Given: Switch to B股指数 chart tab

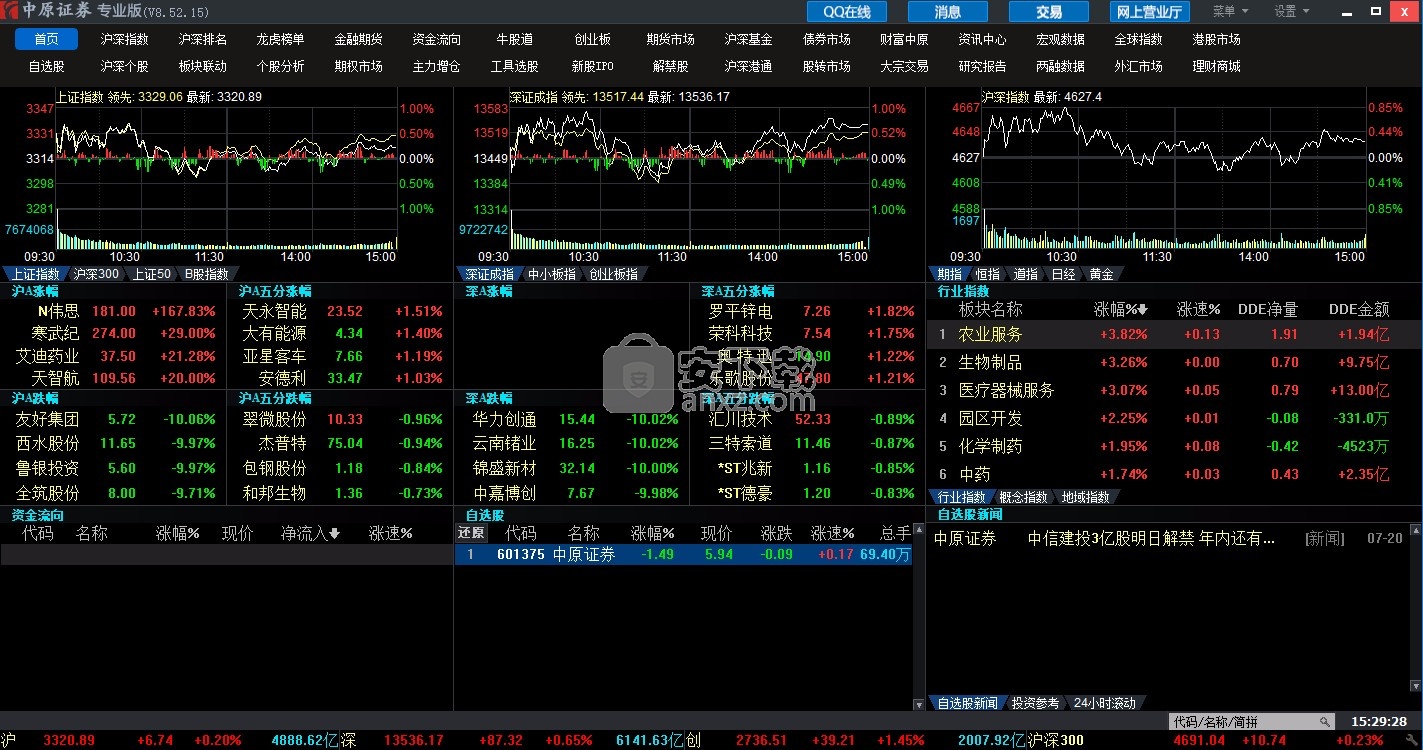Looking at the screenshot, I should coord(207,274).
